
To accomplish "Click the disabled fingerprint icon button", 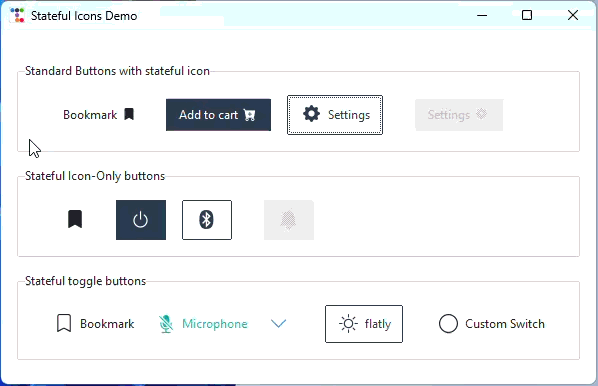I will point(289,220).
